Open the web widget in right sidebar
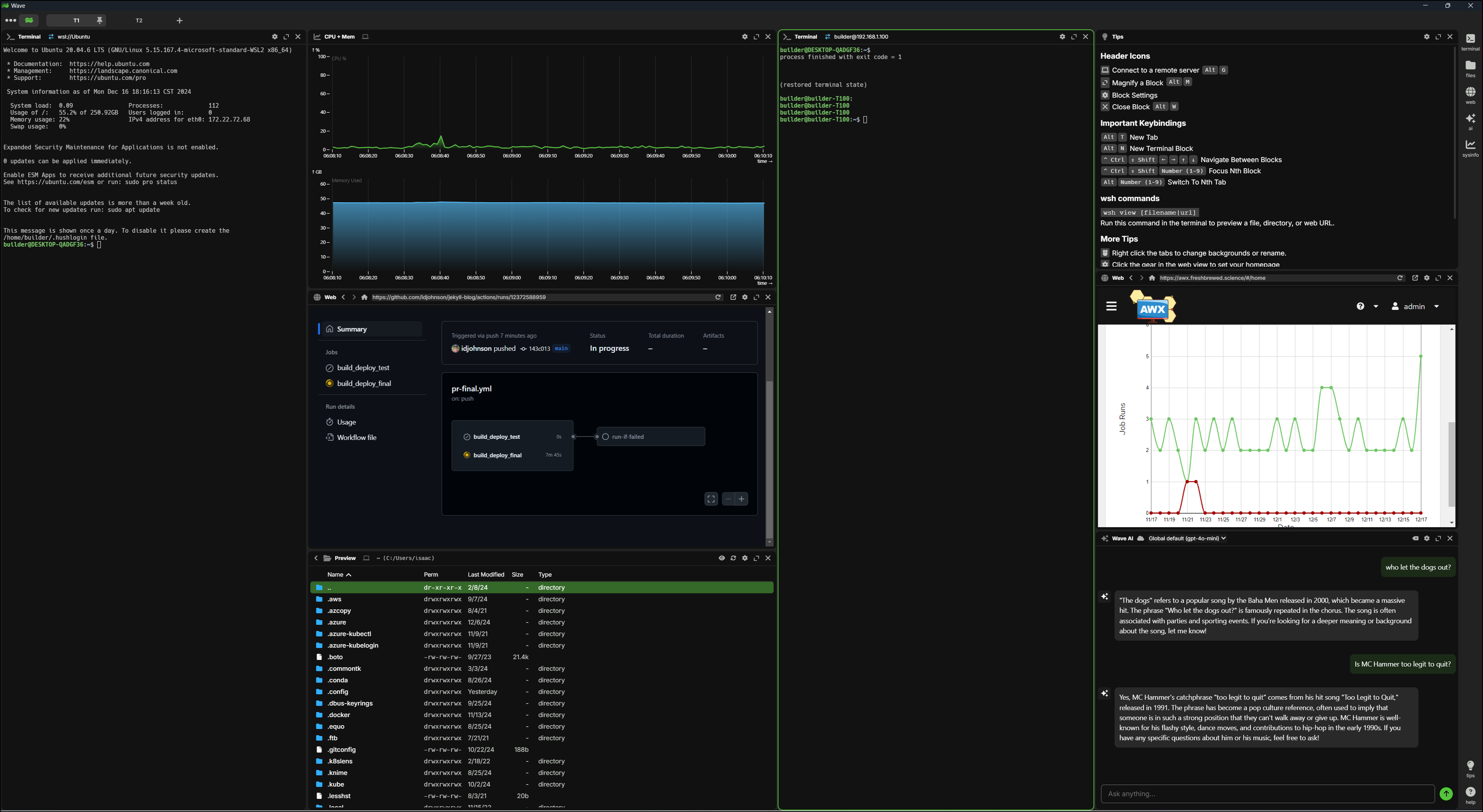The image size is (1483, 812). [1470, 96]
